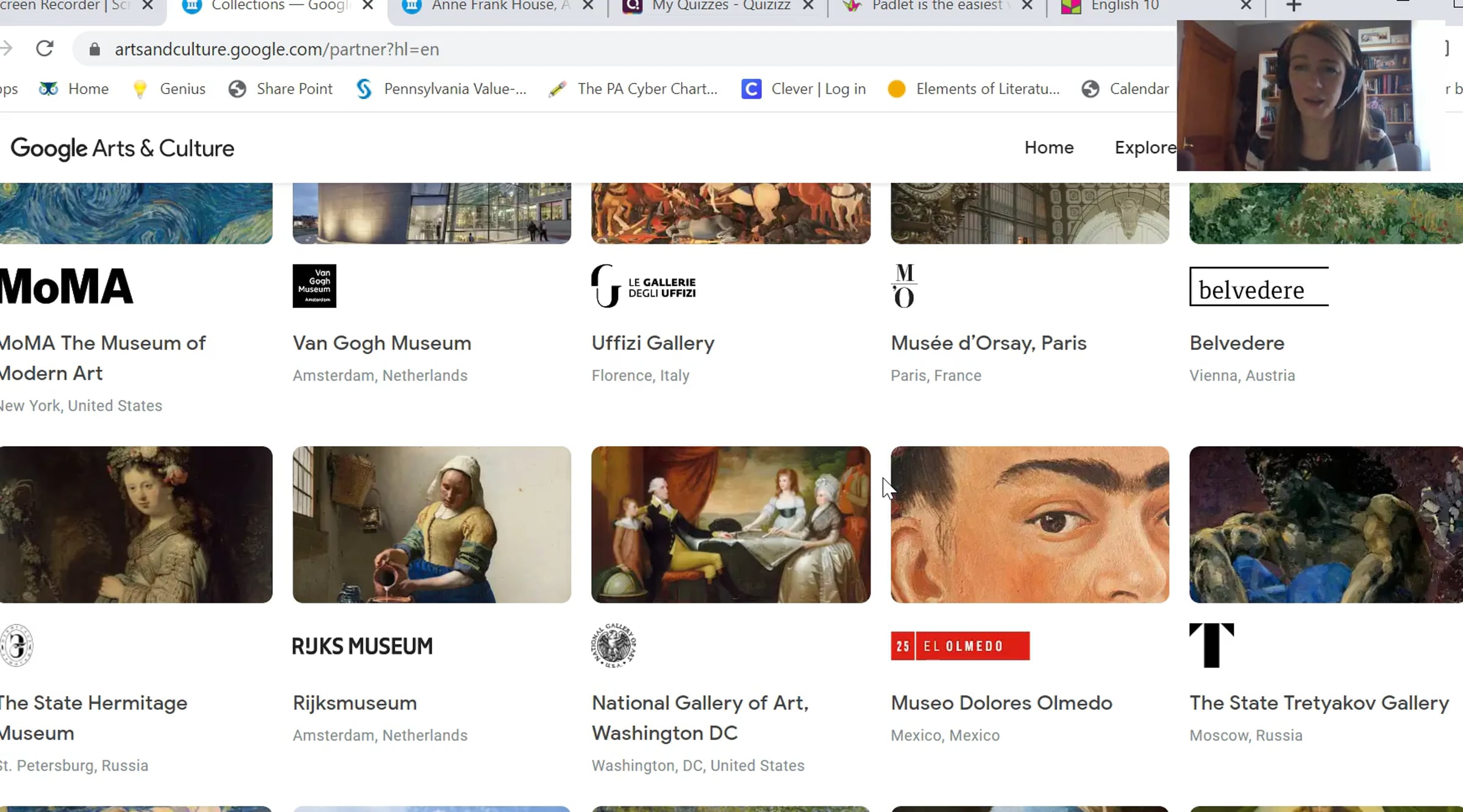Click the Belvedere green painting thumbnail
This screenshot has height=812, width=1463.
coord(1326,213)
